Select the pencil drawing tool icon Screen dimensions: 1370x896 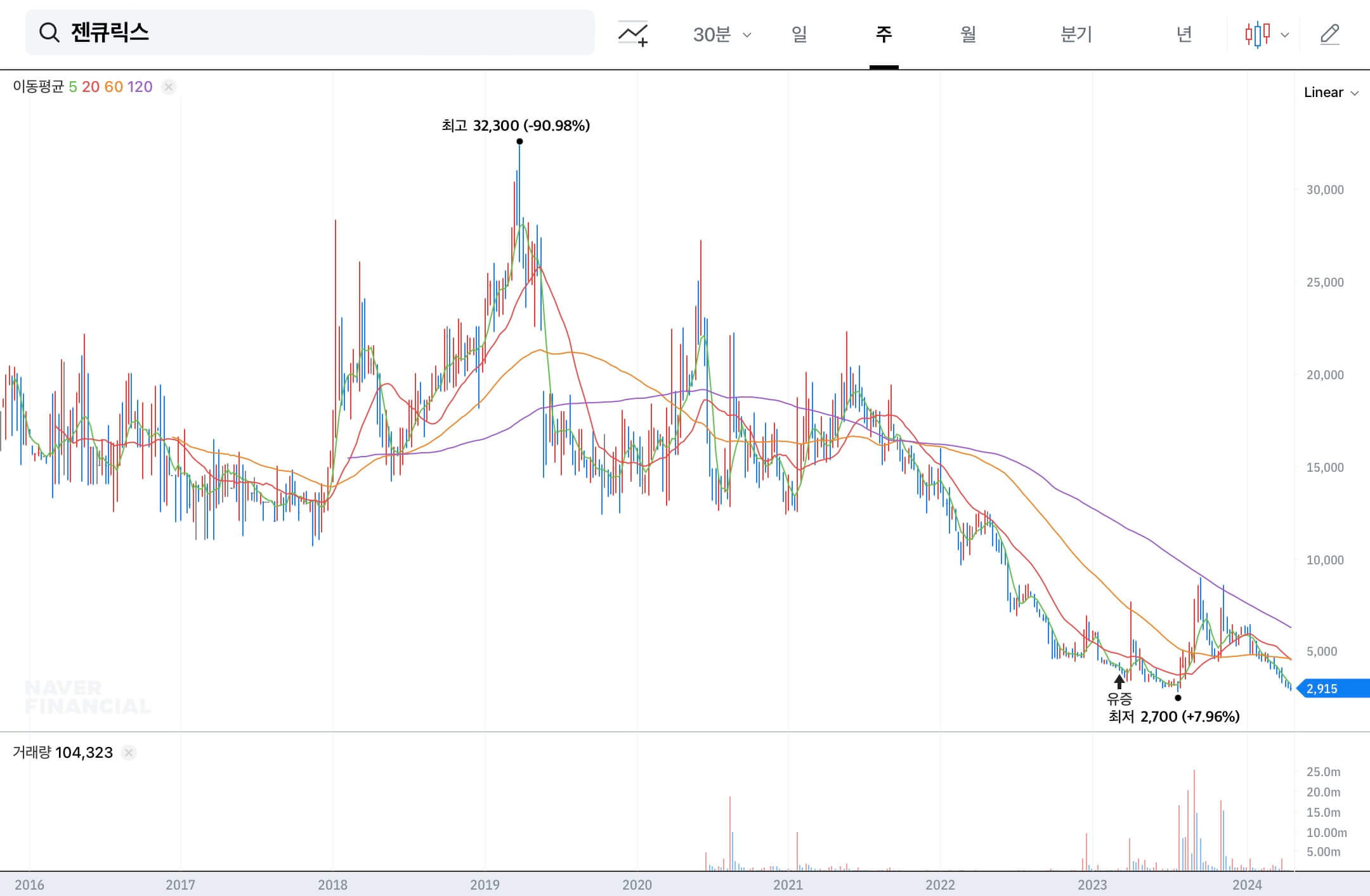tap(1329, 34)
